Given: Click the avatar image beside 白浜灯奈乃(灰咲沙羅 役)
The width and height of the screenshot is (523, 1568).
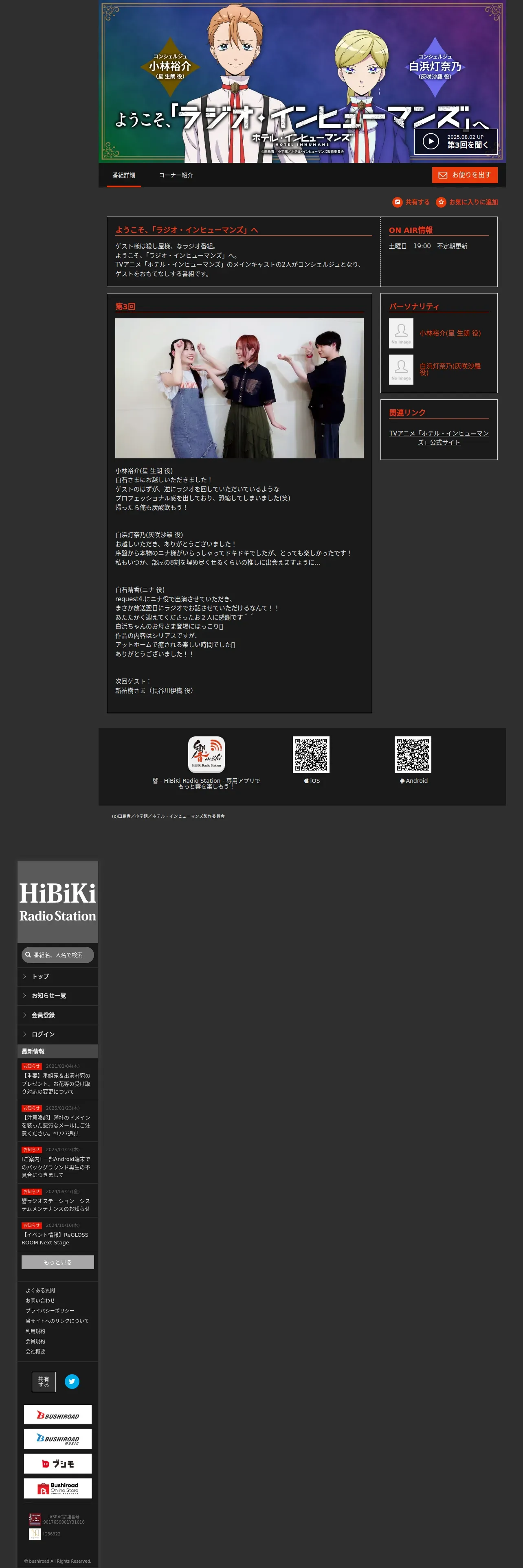Looking at the screenshot, I should [x=401, y=370].
